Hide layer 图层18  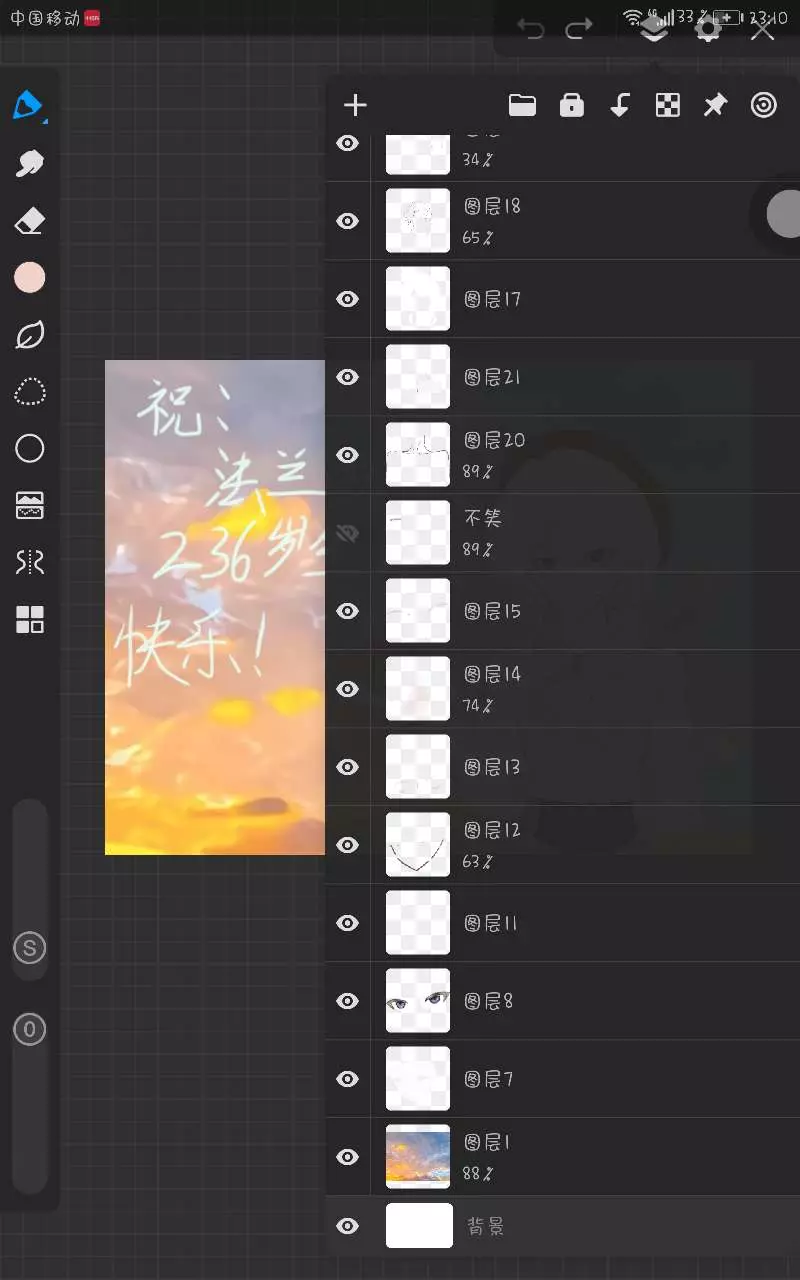[347, 221]
